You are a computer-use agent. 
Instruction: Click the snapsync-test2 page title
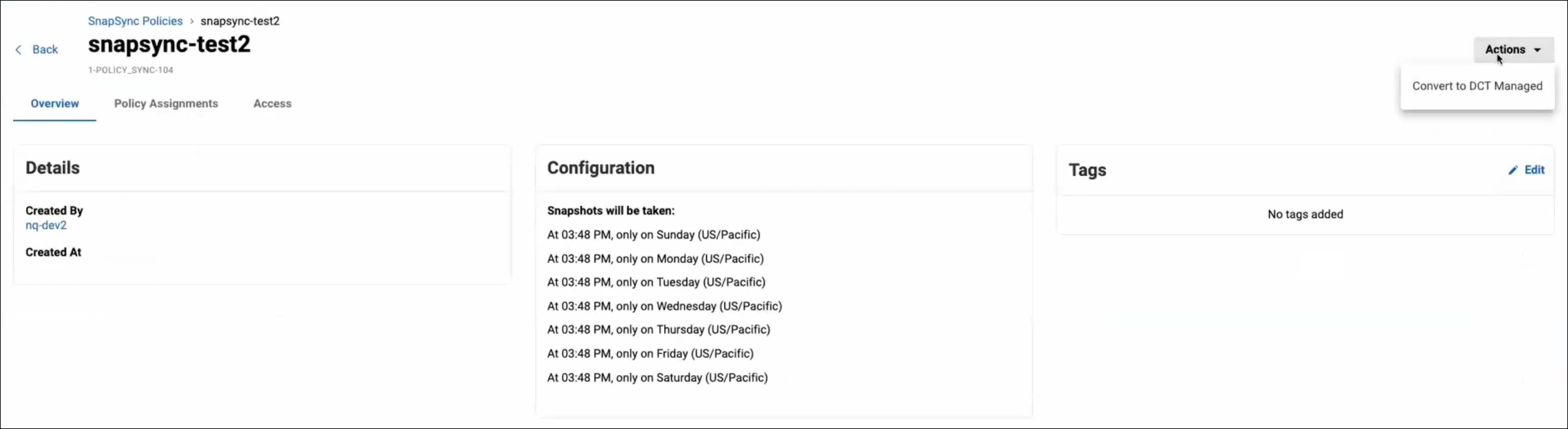[x=169, y=44]
